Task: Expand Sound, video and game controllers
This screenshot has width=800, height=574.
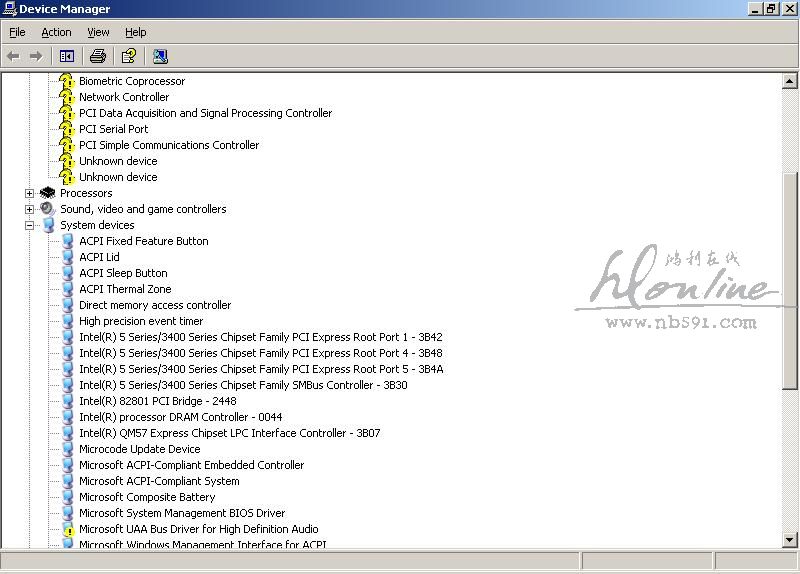Action: [x=30, y=209]
